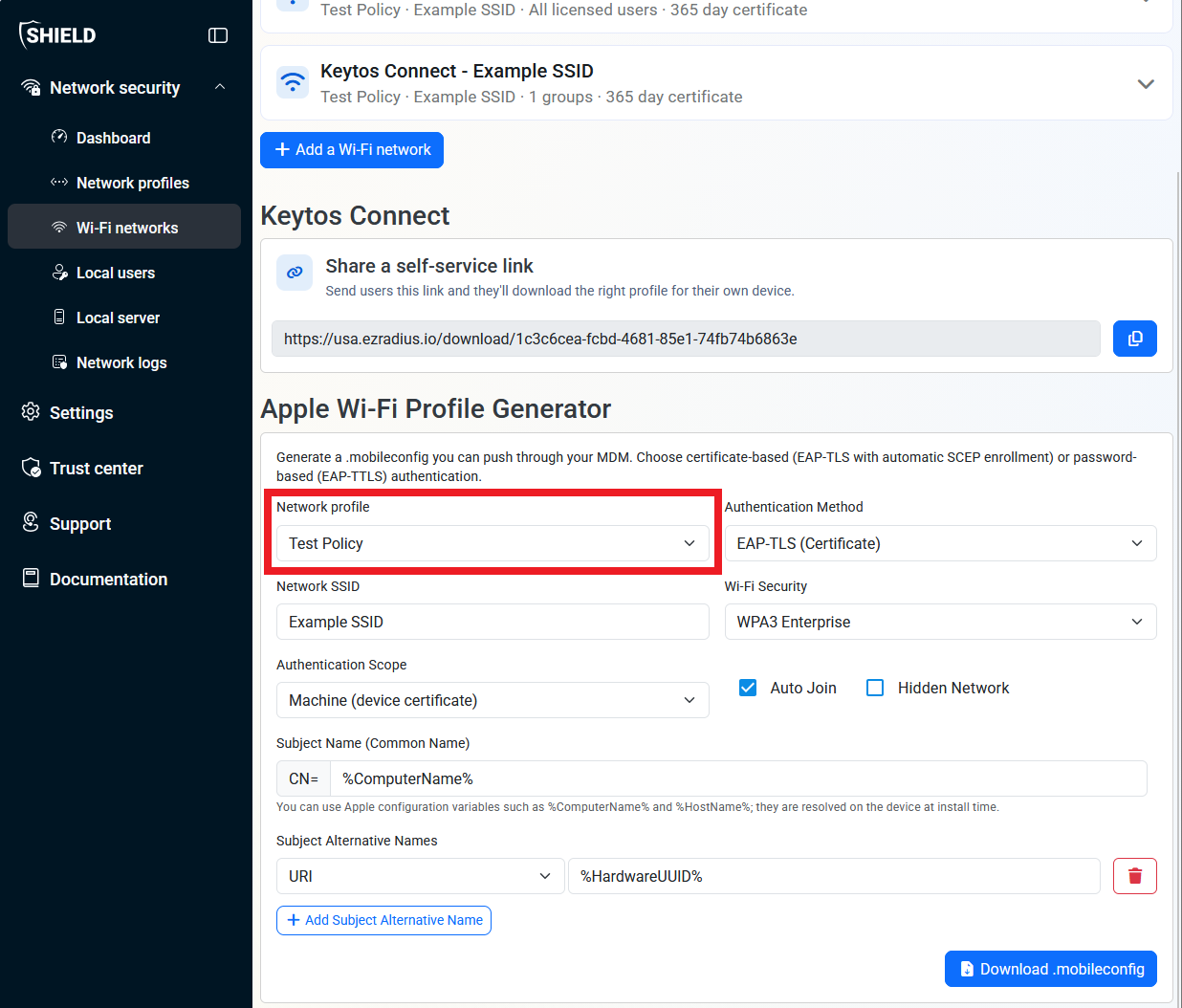
Task: Click the 'Share a self-service link' heading
Action: point(429,266)
